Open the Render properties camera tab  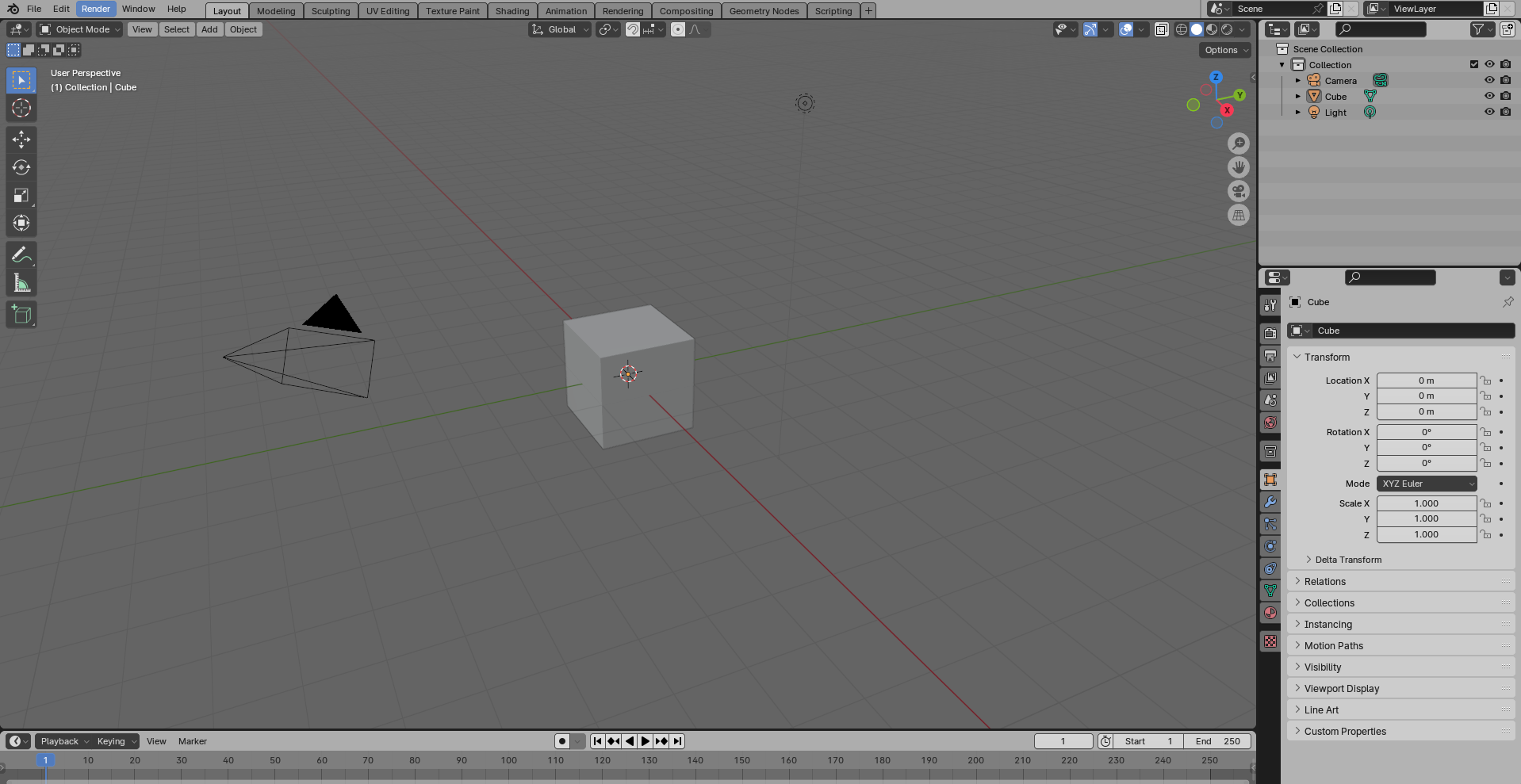tap(1270, 333)
